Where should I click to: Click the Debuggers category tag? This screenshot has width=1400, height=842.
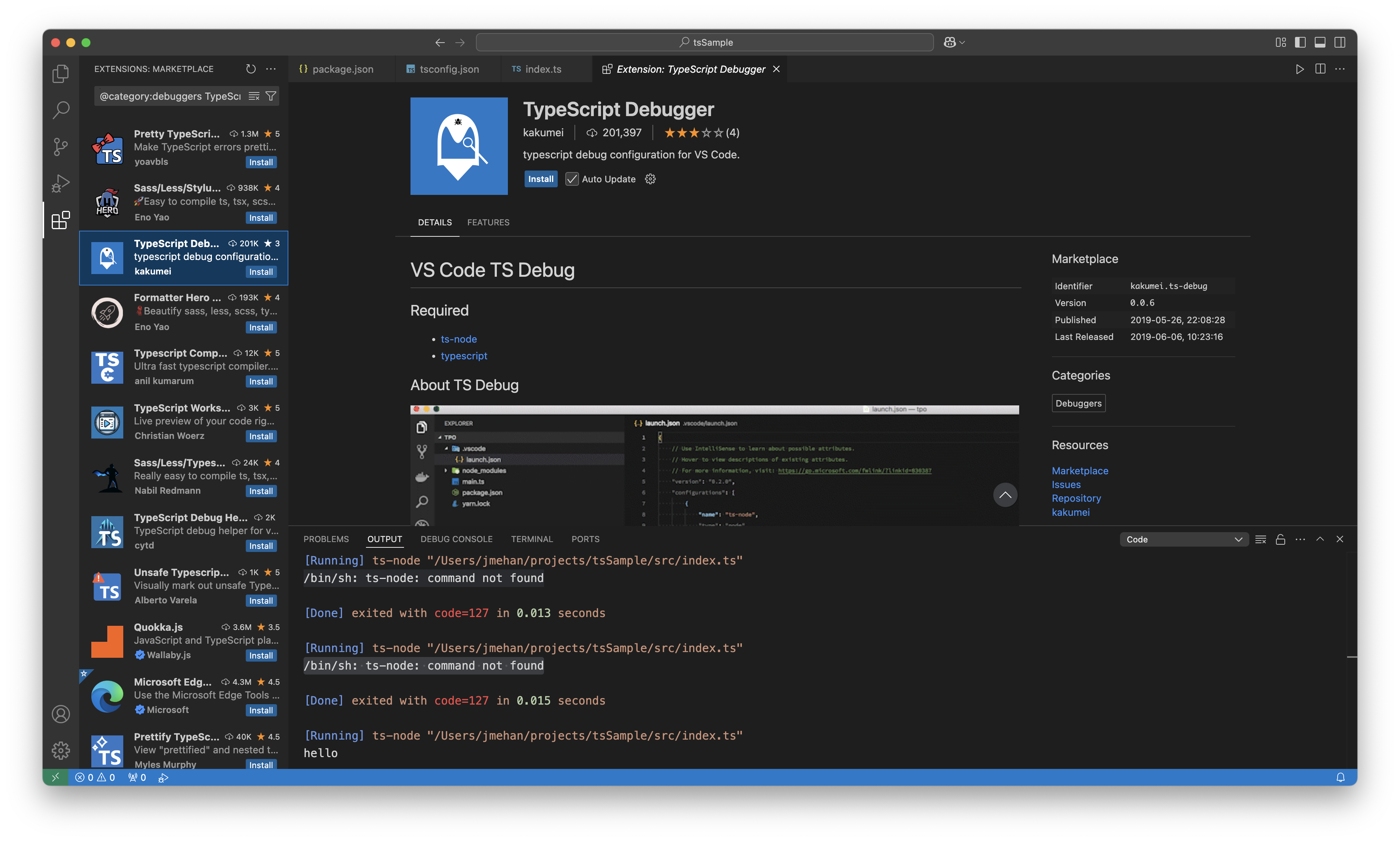(x=1079, y=403)
